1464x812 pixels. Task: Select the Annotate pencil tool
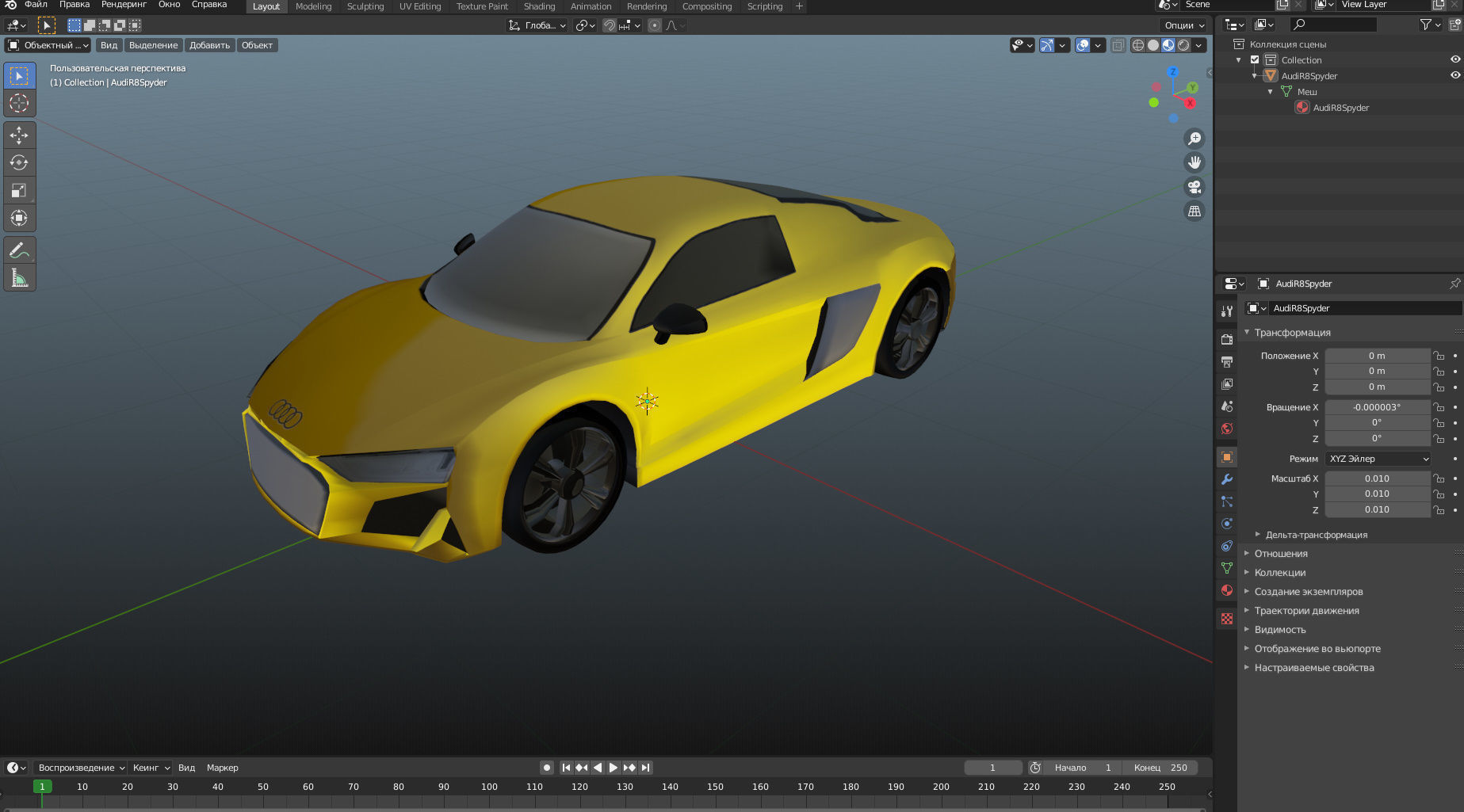(x=19, y=250)
